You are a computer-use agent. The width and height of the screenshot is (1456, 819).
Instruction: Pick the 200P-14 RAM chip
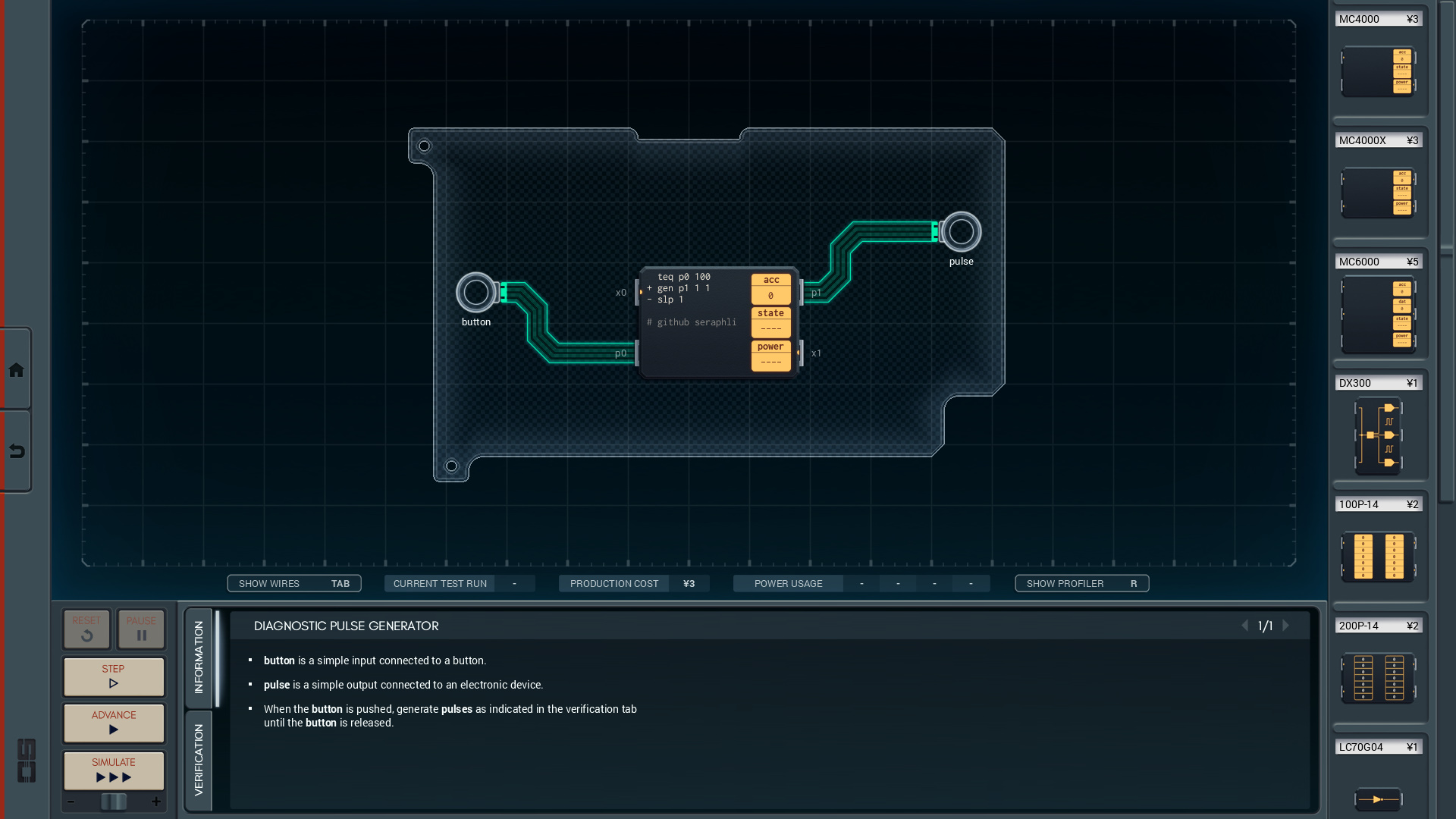coord(1378,678)
